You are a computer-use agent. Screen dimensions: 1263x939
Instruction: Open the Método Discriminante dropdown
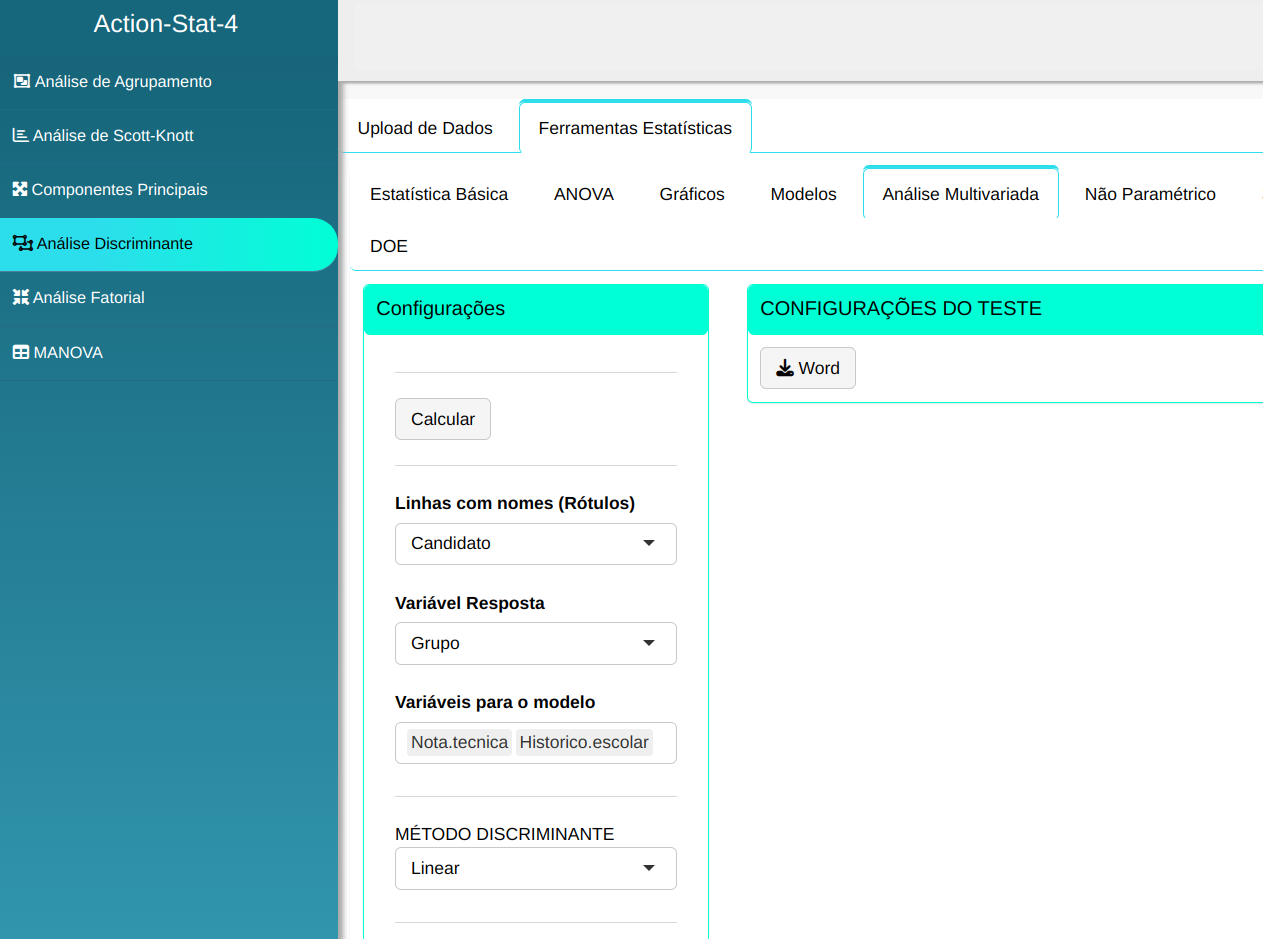[535, 868]
